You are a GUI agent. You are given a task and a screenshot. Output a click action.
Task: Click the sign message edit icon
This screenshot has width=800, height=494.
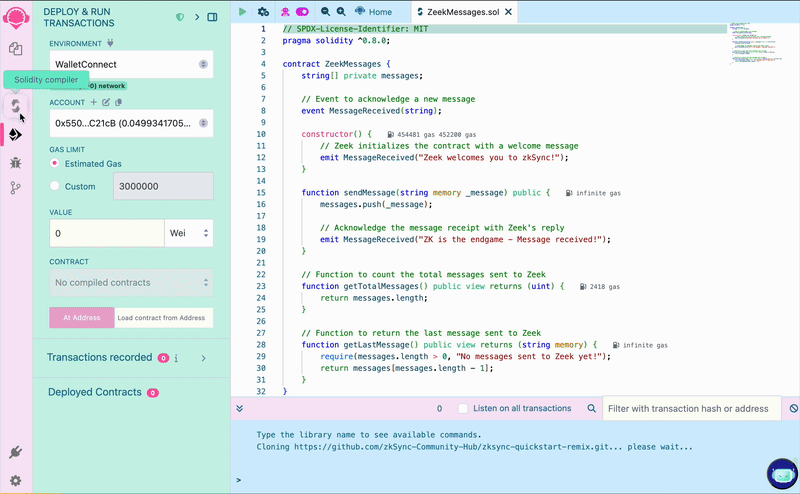(x=106, y=102)
